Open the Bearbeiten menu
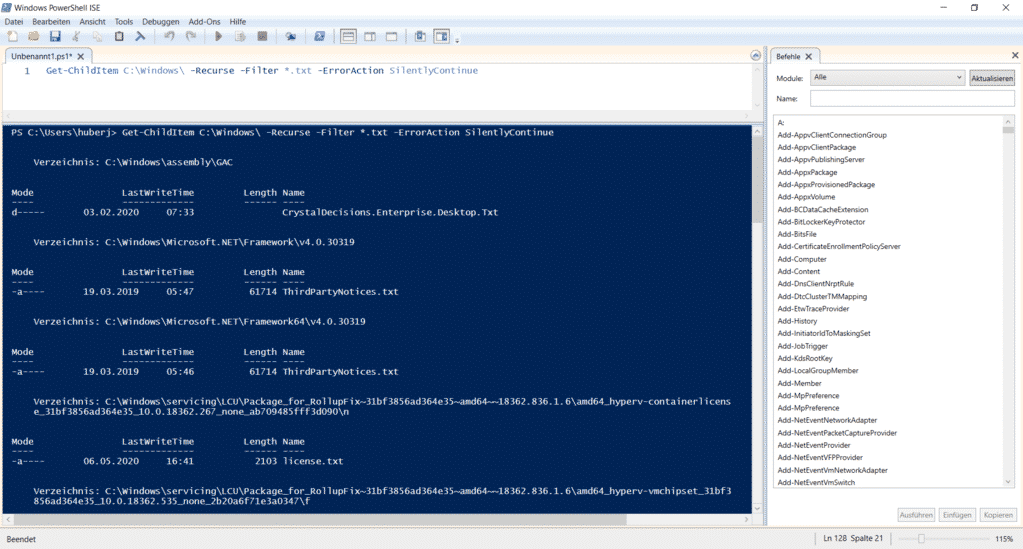The image size is (1023, 549). point(51,22)
